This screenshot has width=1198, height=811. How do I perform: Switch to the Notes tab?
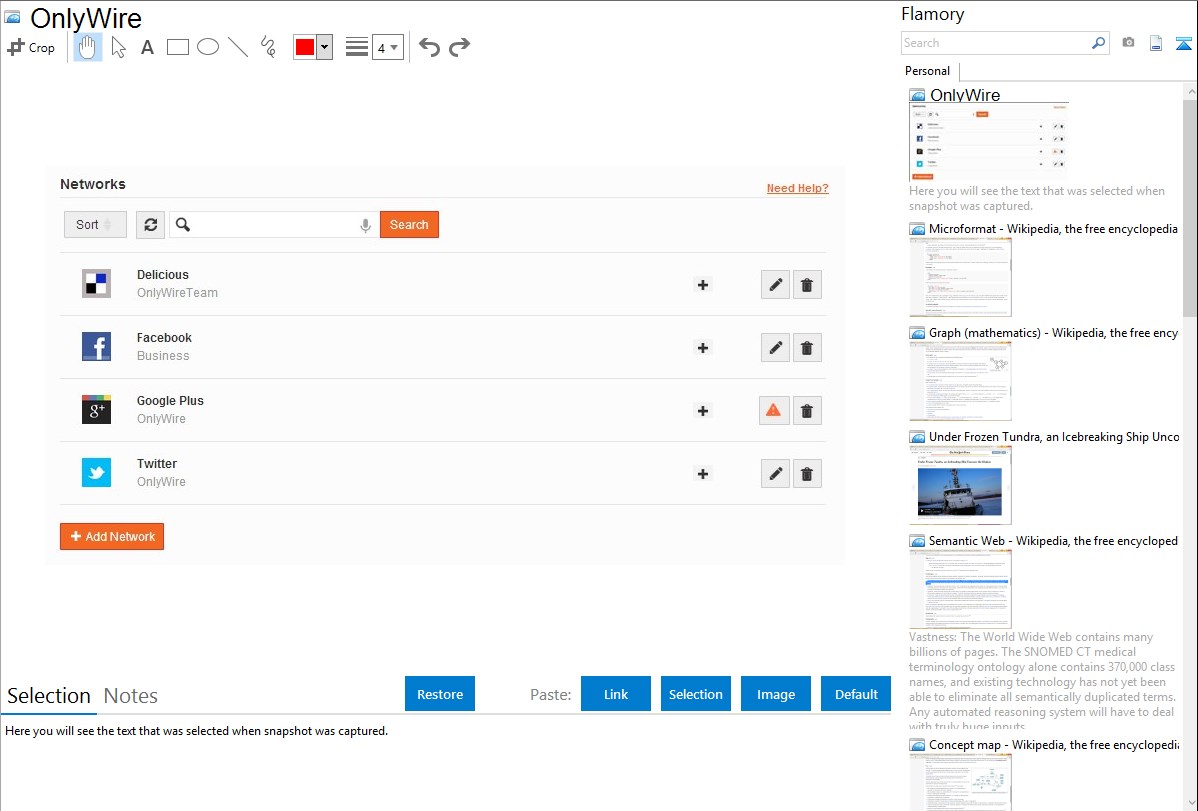(x=131, y=696)
